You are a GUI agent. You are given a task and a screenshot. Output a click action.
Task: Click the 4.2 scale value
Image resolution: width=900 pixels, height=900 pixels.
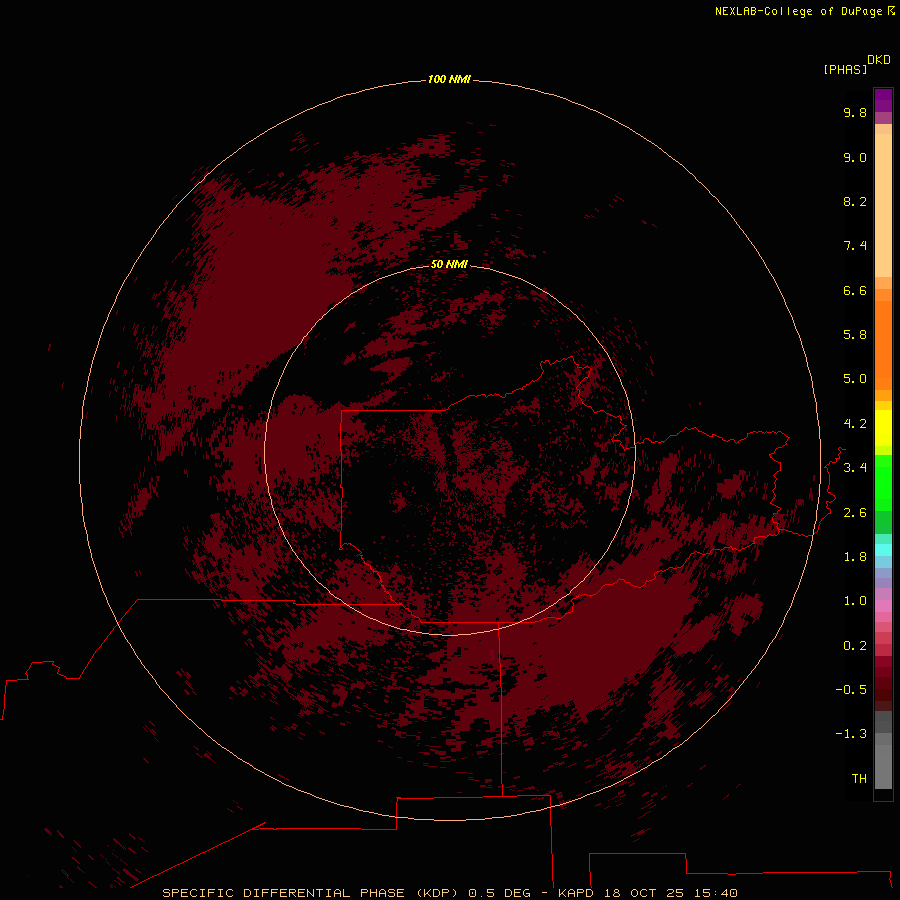click(x=855, y=424)
